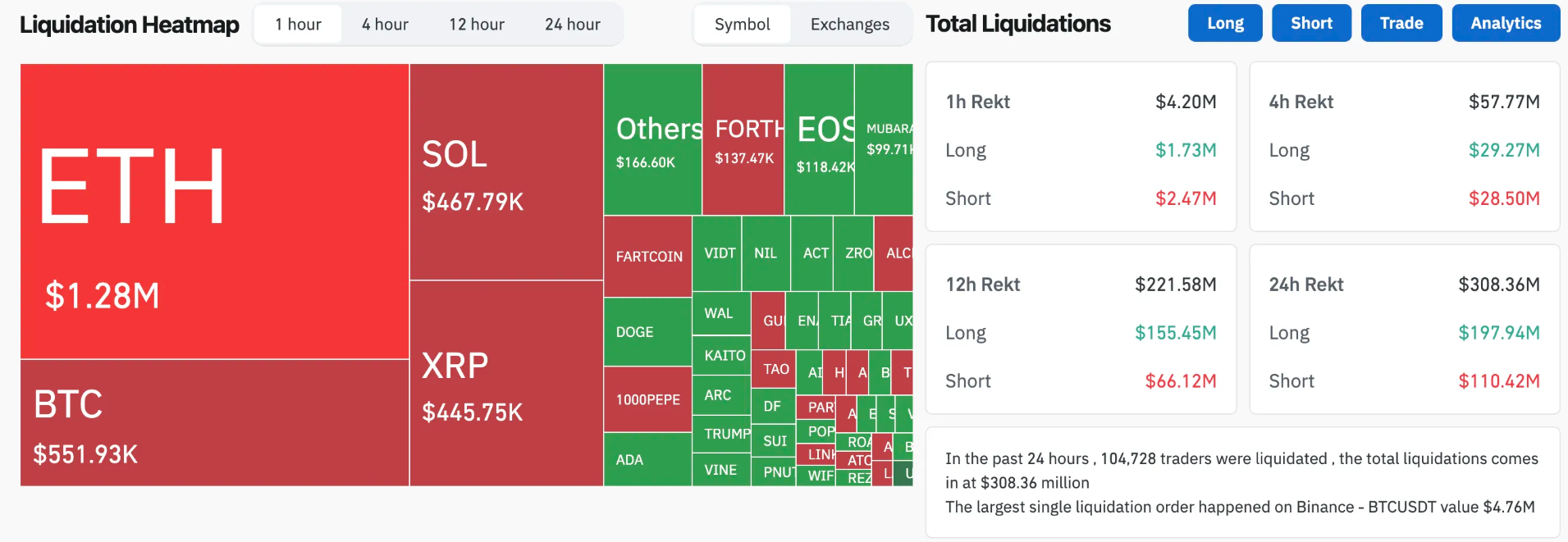Open the Others heatmap tile
This screenshot has height=542, width=1568.
coord(652,139)
